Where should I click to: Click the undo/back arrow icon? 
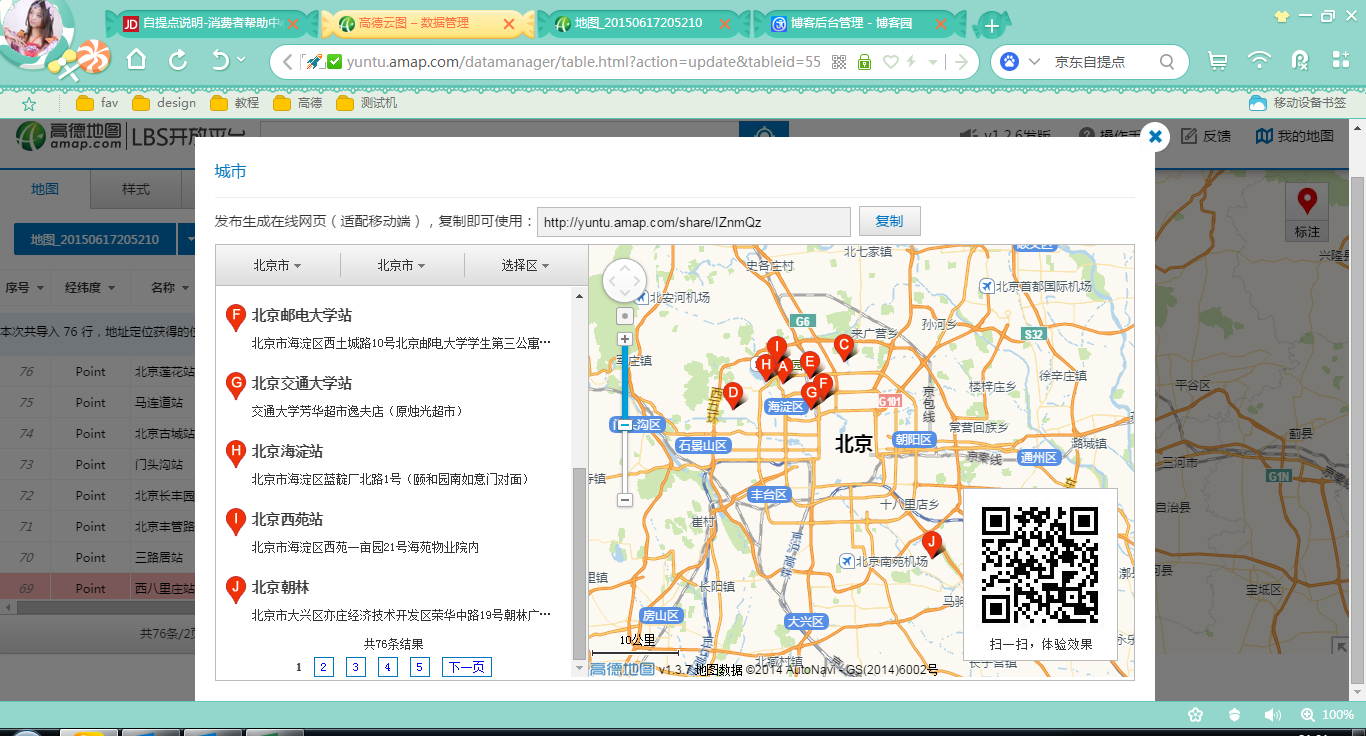[x=220, y=60]
